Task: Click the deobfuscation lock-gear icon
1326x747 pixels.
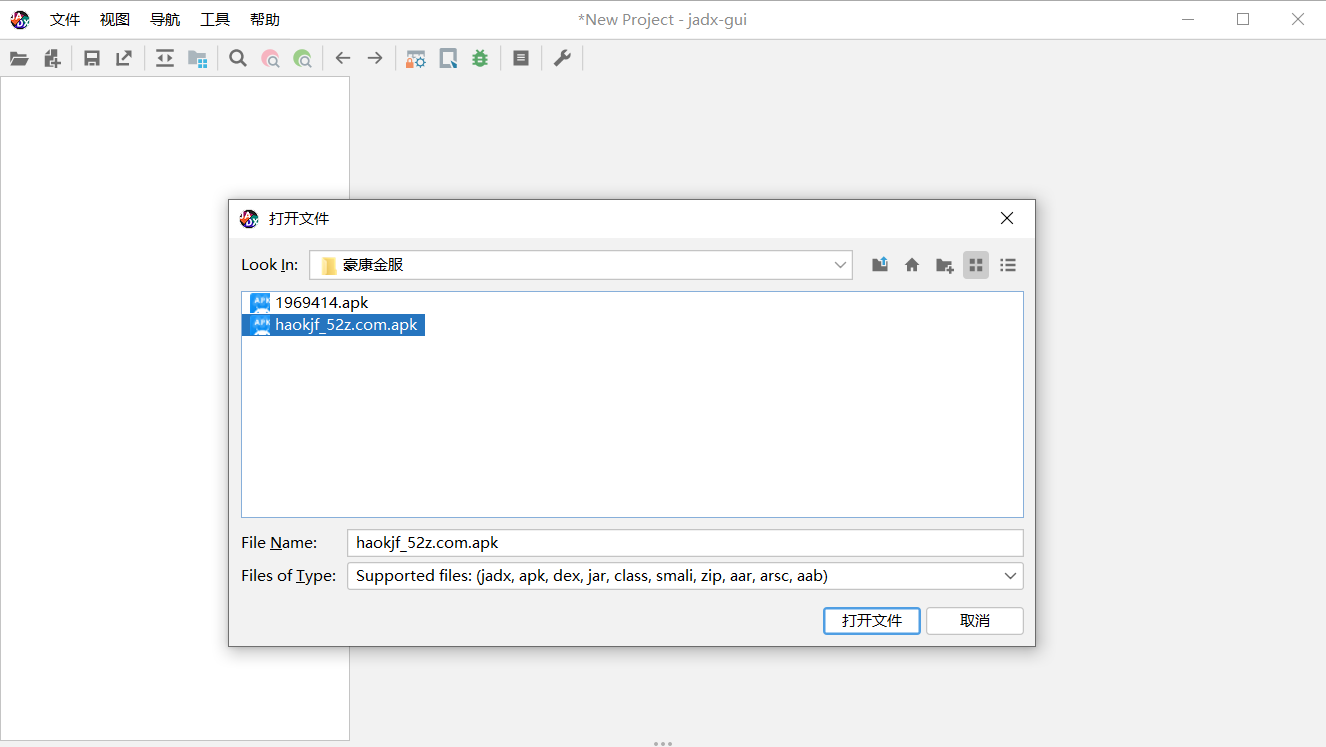Action: coord(416,59)
